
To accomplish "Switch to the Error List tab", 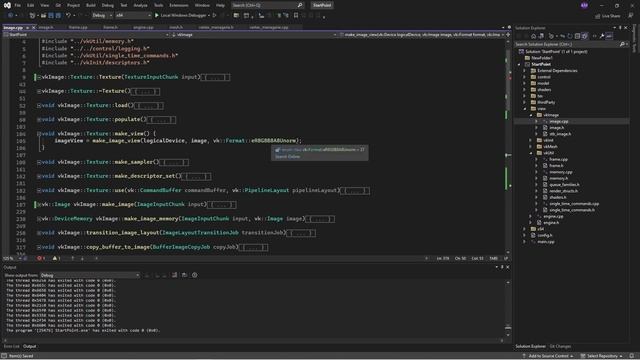I will click(11, 346).
